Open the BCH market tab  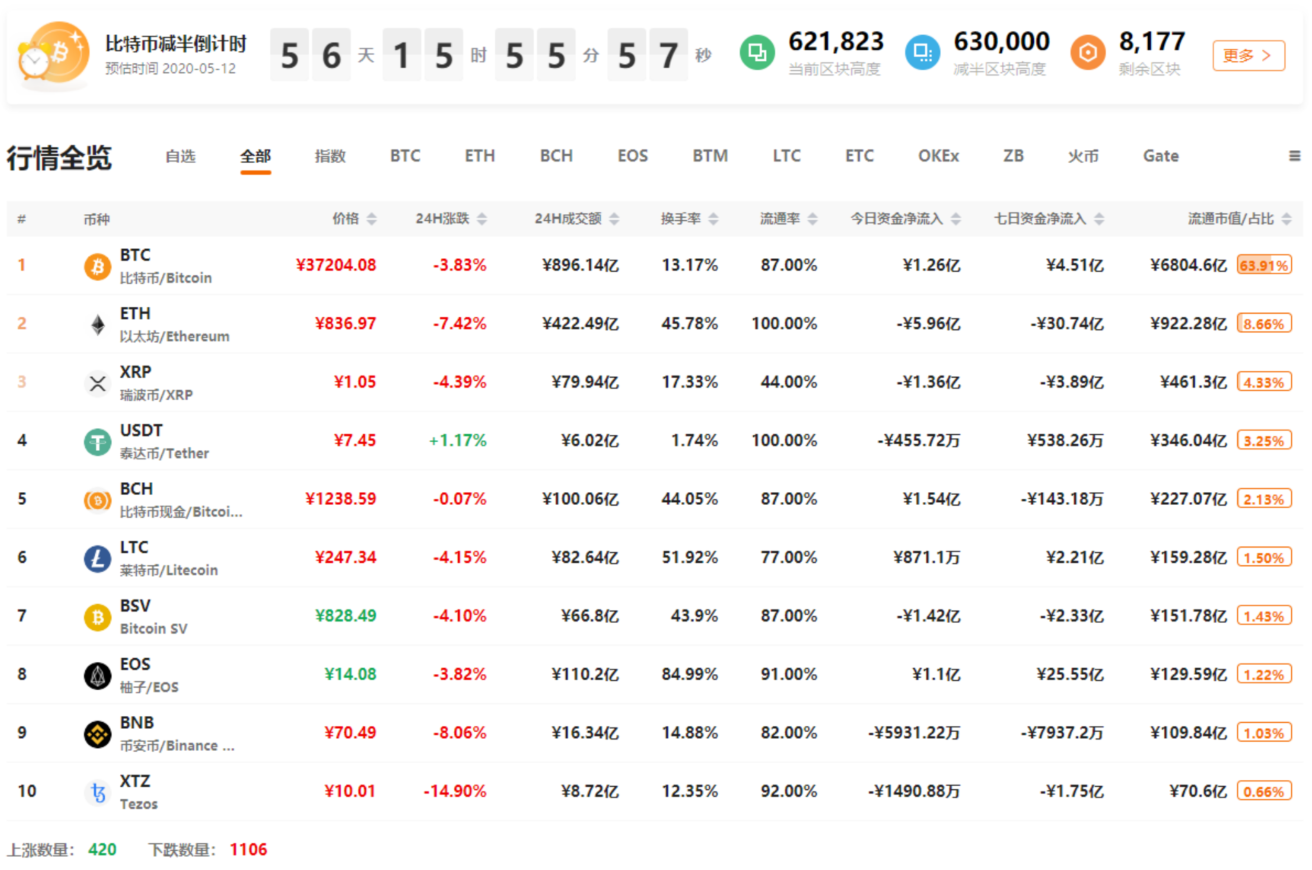(556, 156)
